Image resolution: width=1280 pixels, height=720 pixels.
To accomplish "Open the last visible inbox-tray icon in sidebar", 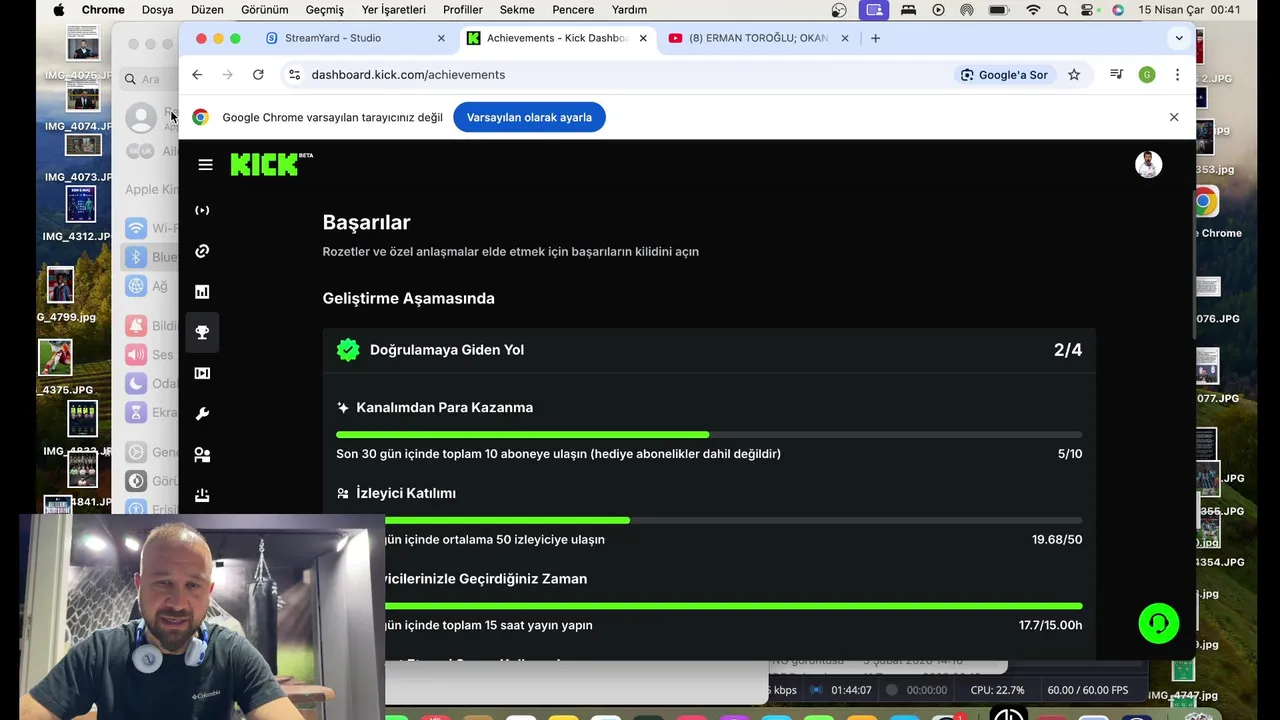I will point(202,495).
